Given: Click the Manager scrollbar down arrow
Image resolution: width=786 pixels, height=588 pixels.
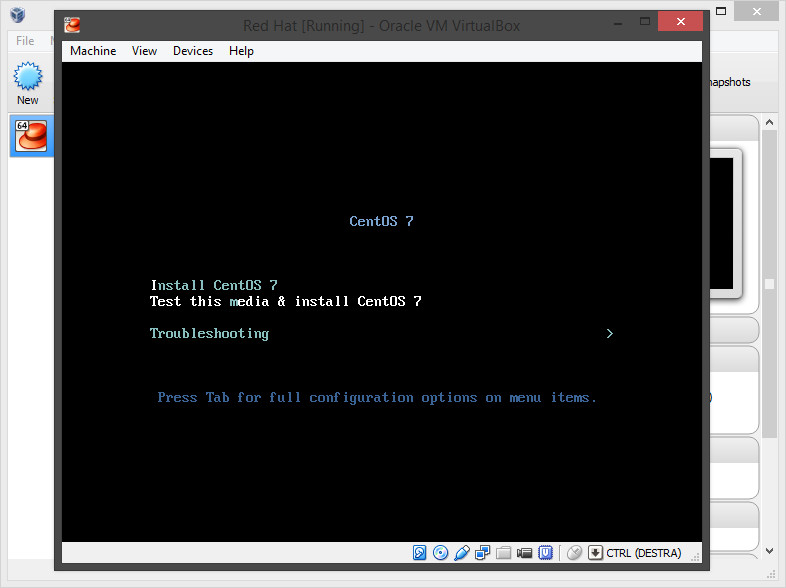Looking at the screenshot, I should click(769, 551).
